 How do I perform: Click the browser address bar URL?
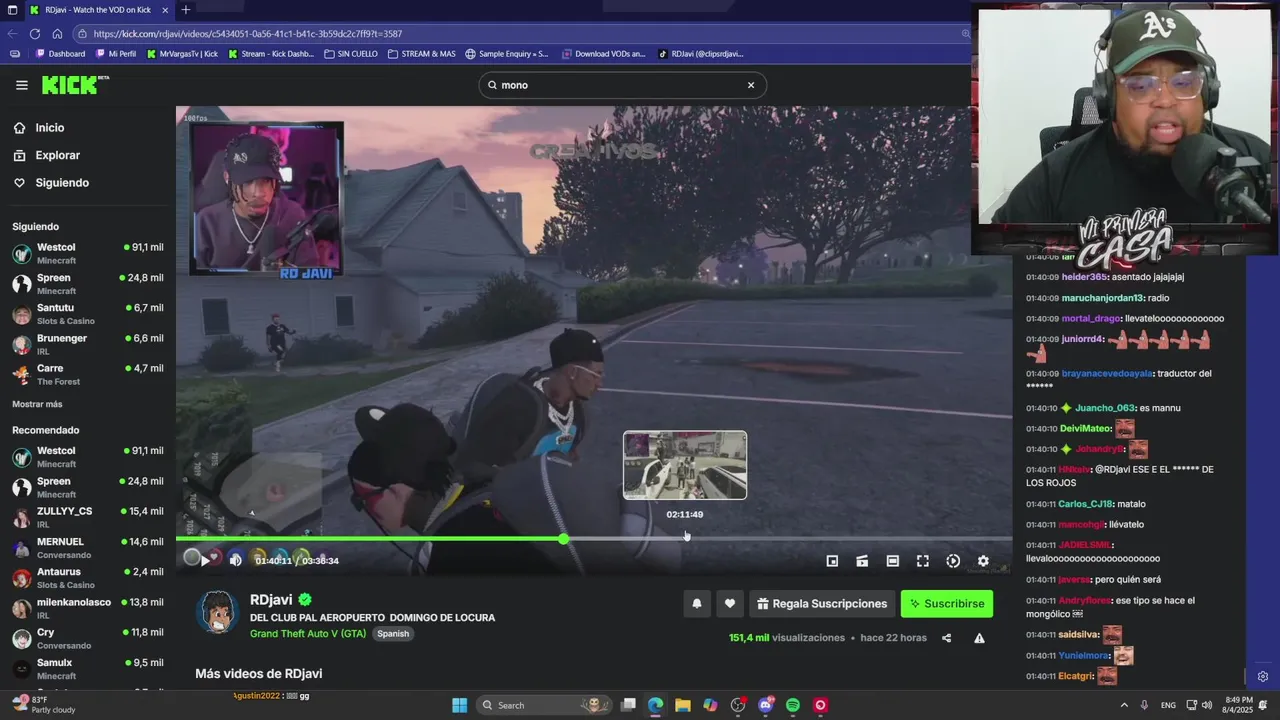tap(248, 34)
